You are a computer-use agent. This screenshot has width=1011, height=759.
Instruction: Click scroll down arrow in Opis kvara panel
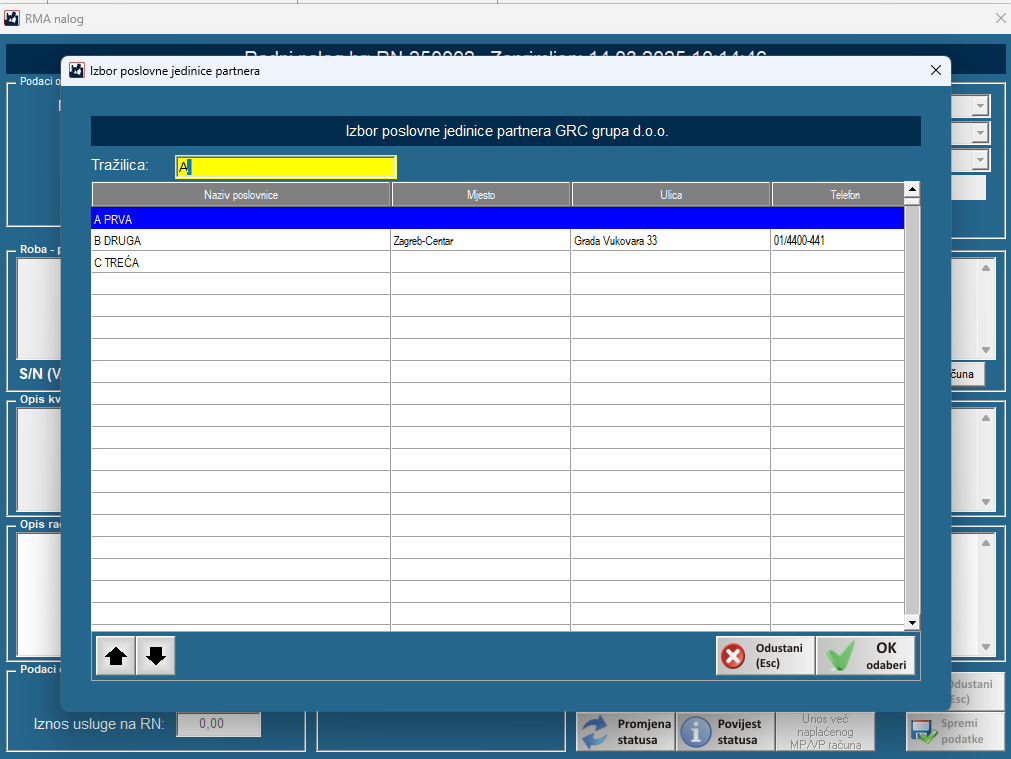pos(986,502)
